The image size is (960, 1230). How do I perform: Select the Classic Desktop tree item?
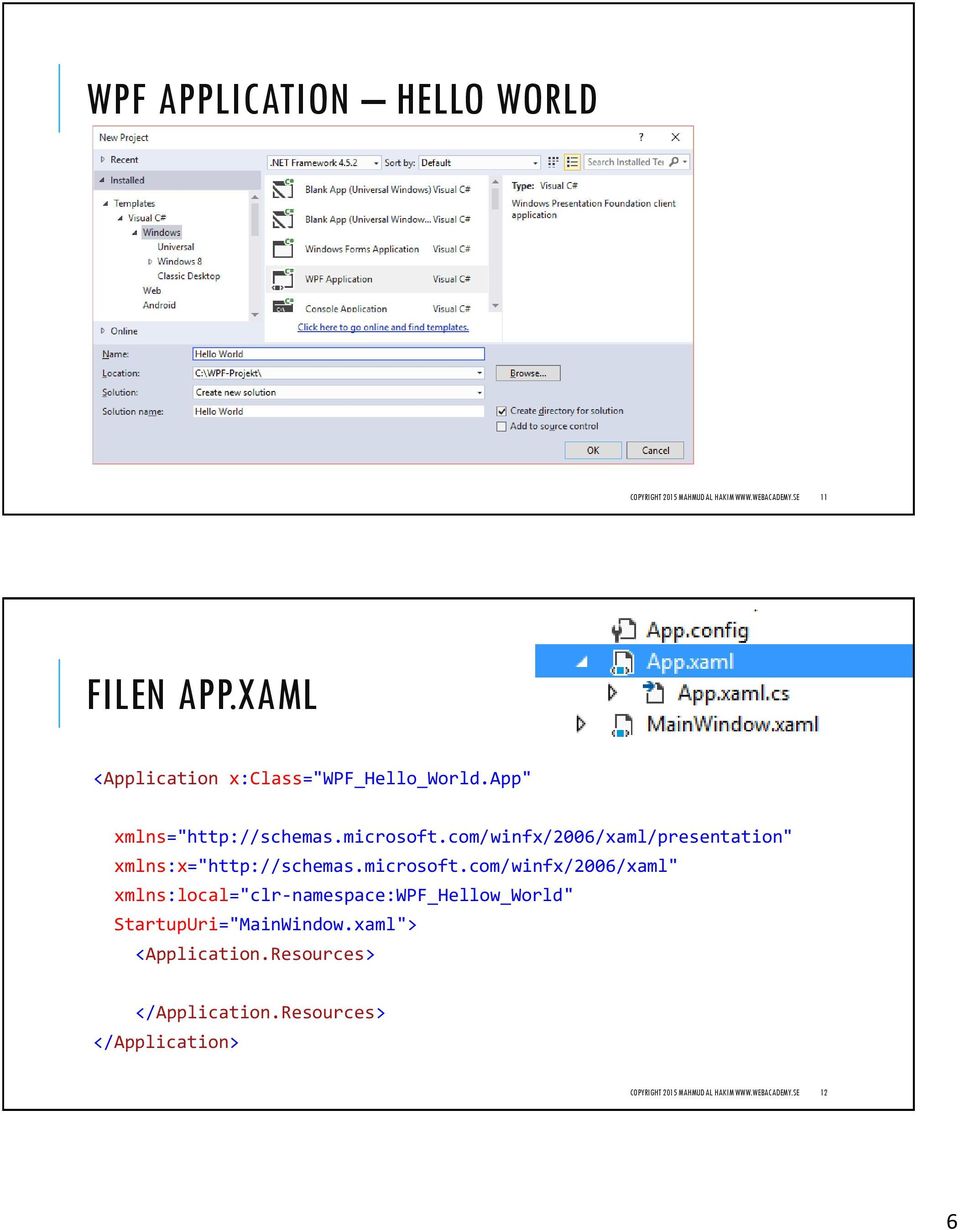[x=188, y=276]
